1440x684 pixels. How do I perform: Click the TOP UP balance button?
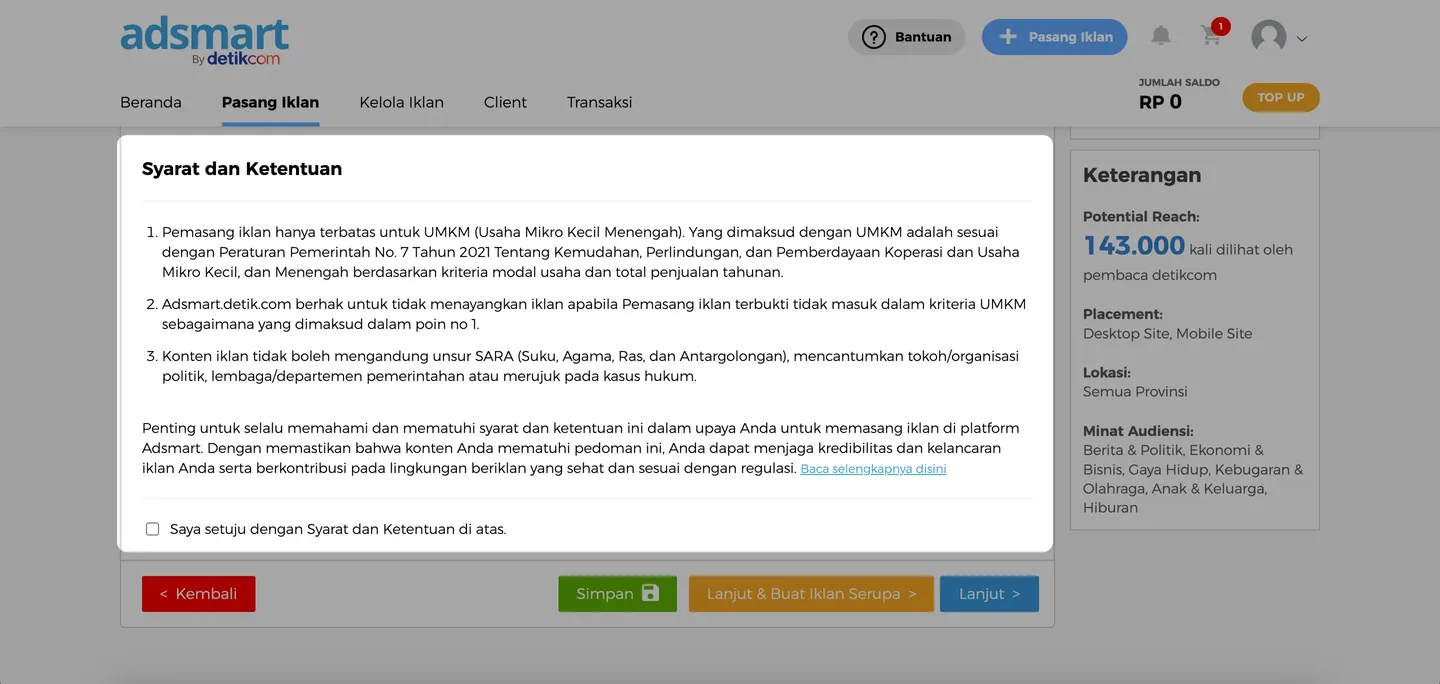[1280, 97]
